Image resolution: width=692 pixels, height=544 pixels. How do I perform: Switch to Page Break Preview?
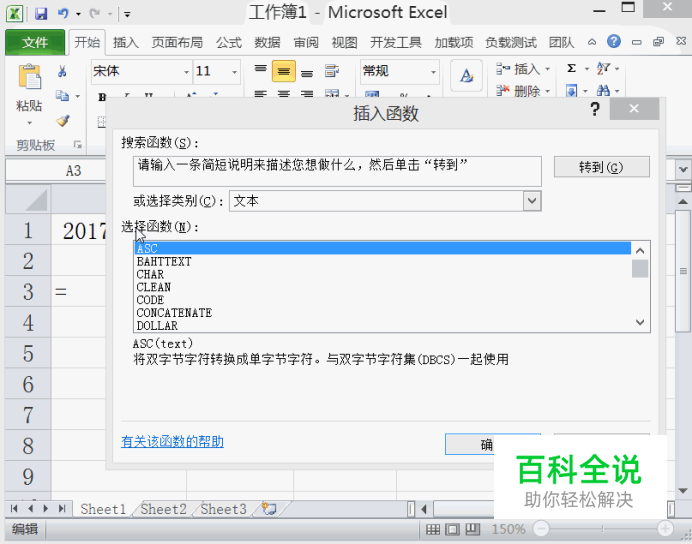[x=472, y=529]
